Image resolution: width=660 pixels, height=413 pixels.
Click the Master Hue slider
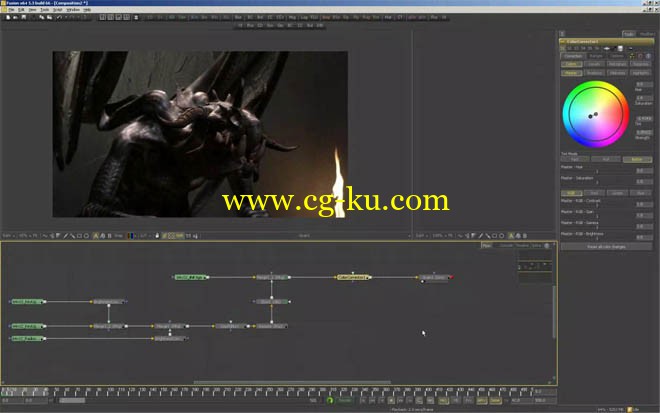click(597, 171)
